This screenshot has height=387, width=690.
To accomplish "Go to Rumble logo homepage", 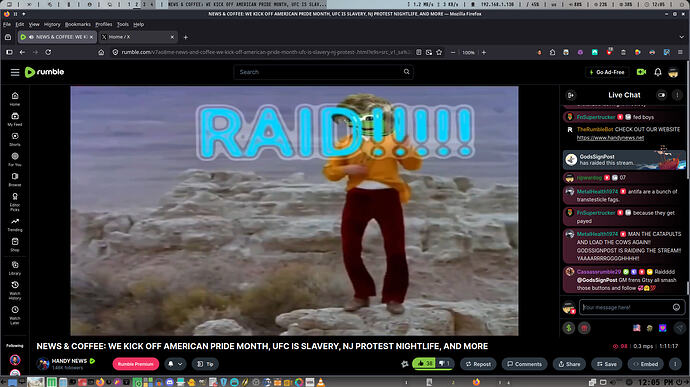I will (44, 72).
